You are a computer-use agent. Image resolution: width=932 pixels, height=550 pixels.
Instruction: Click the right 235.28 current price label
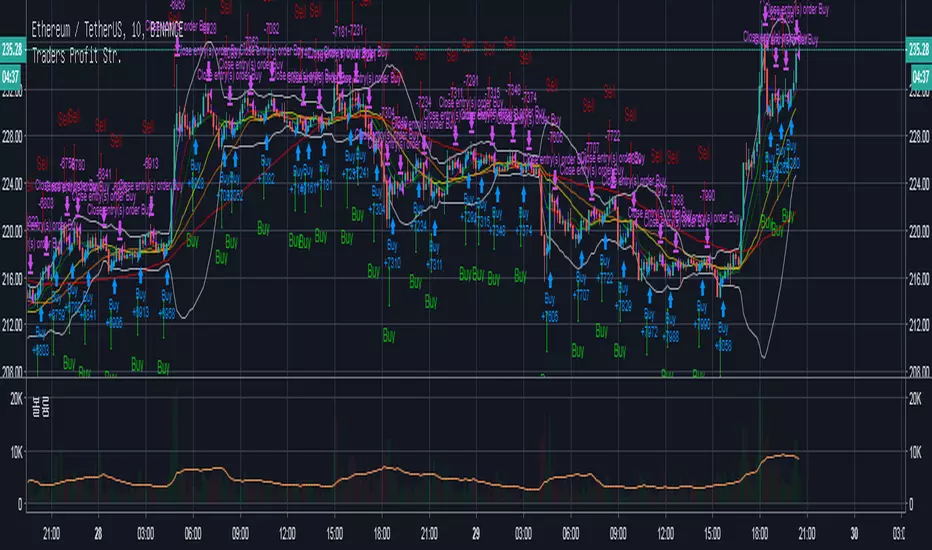click(918, 49)
